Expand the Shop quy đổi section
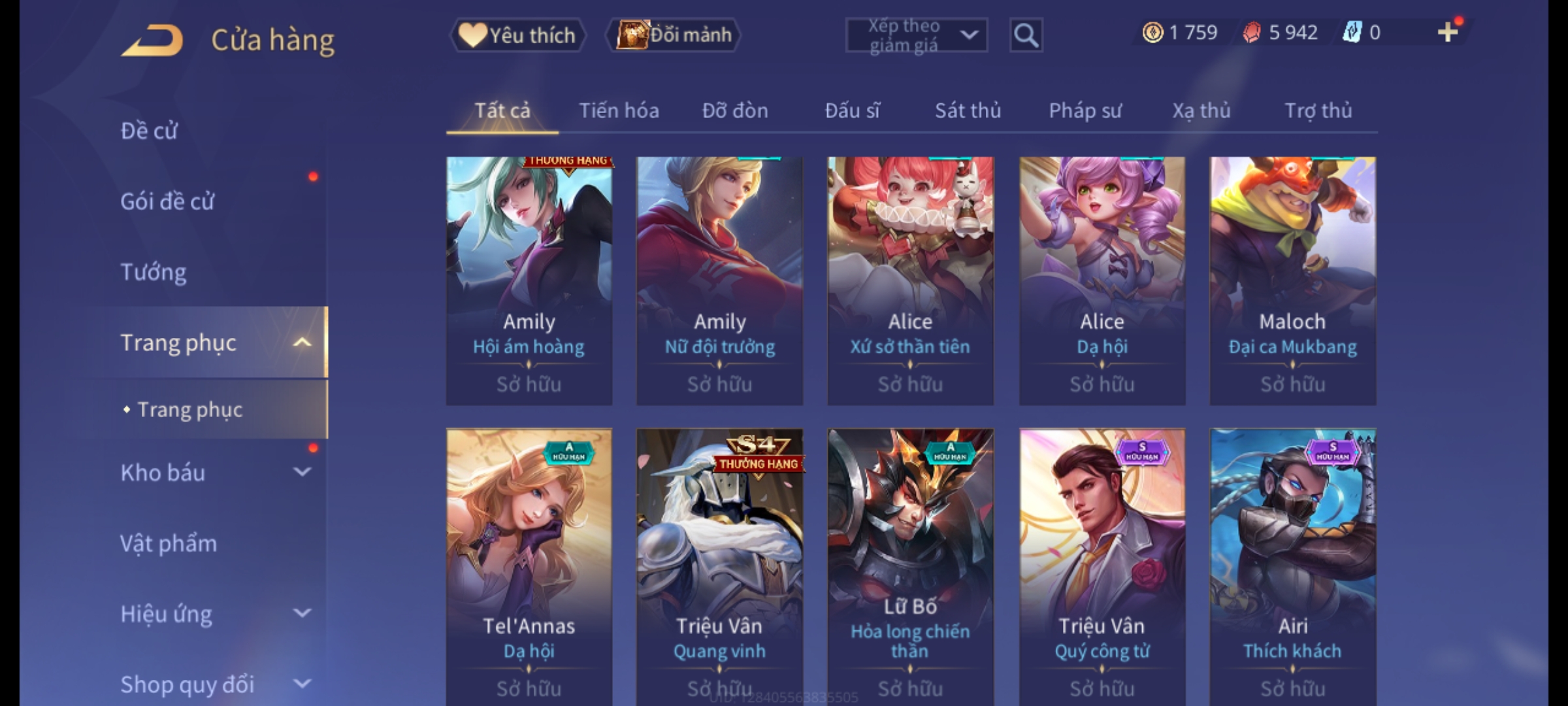The width and height of the screenshot is (1568, 706). point(302,683)
